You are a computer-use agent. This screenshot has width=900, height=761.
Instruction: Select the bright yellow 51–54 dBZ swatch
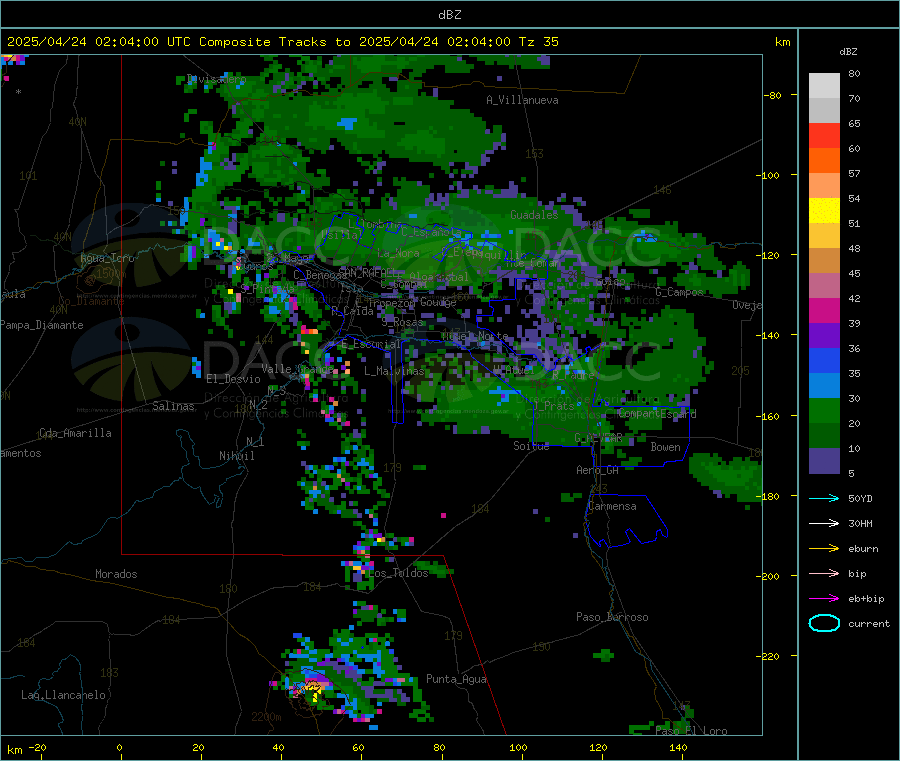(x=824, y=211)
